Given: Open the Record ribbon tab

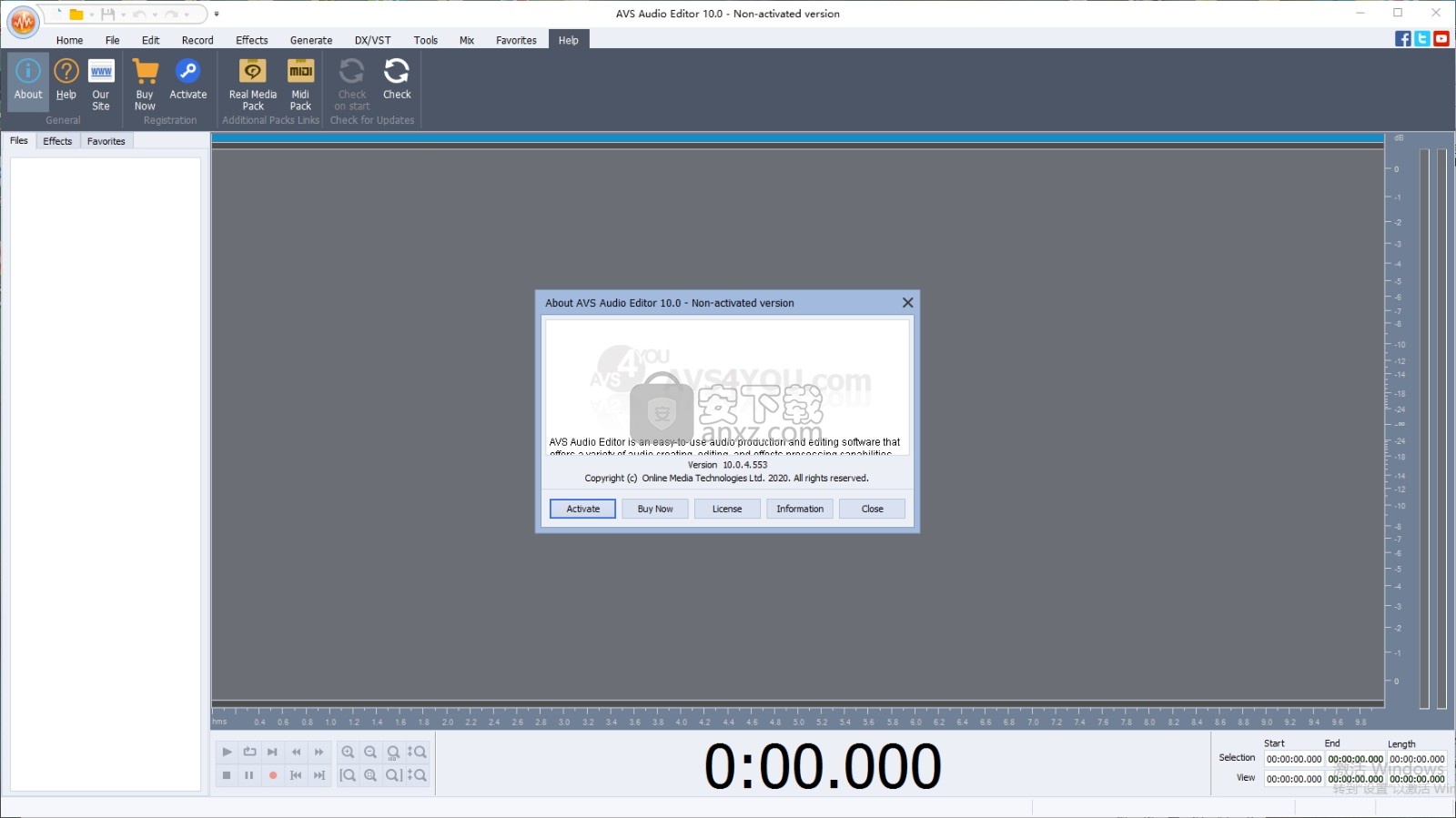Looking at the screenshot, I should tap(197, 40).
